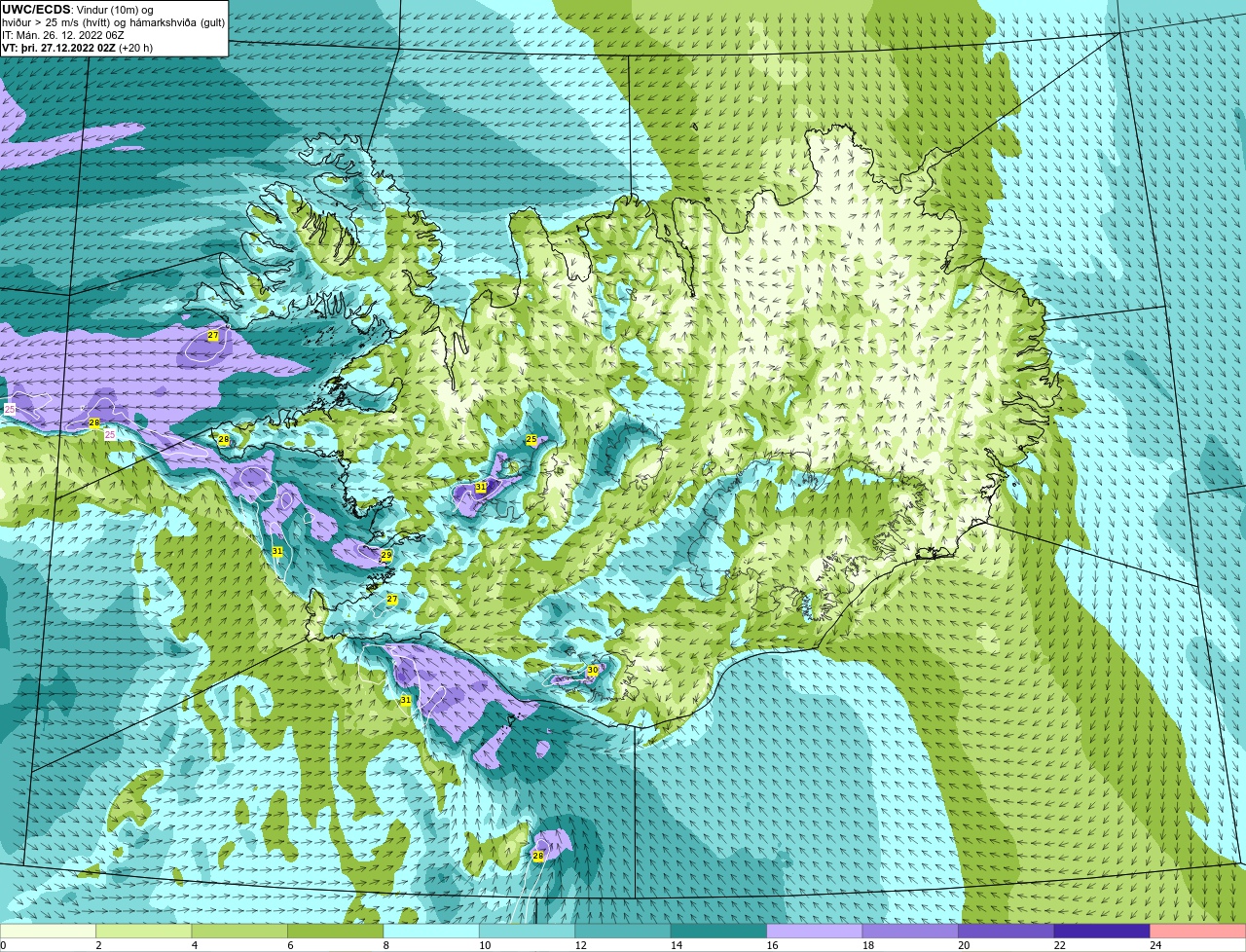Click the '2' scale label on the color bar
1246x952 pixels.
(98, 944)
